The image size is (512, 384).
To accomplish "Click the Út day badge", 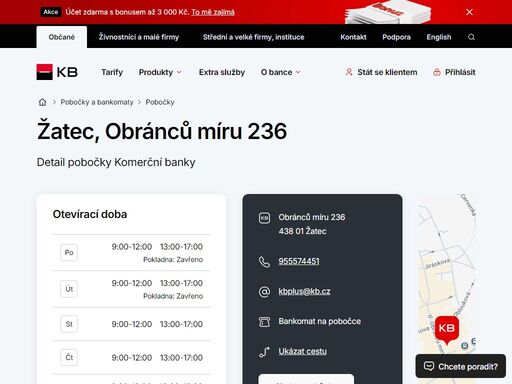I will pyautogui.click(x=69, y=289).
